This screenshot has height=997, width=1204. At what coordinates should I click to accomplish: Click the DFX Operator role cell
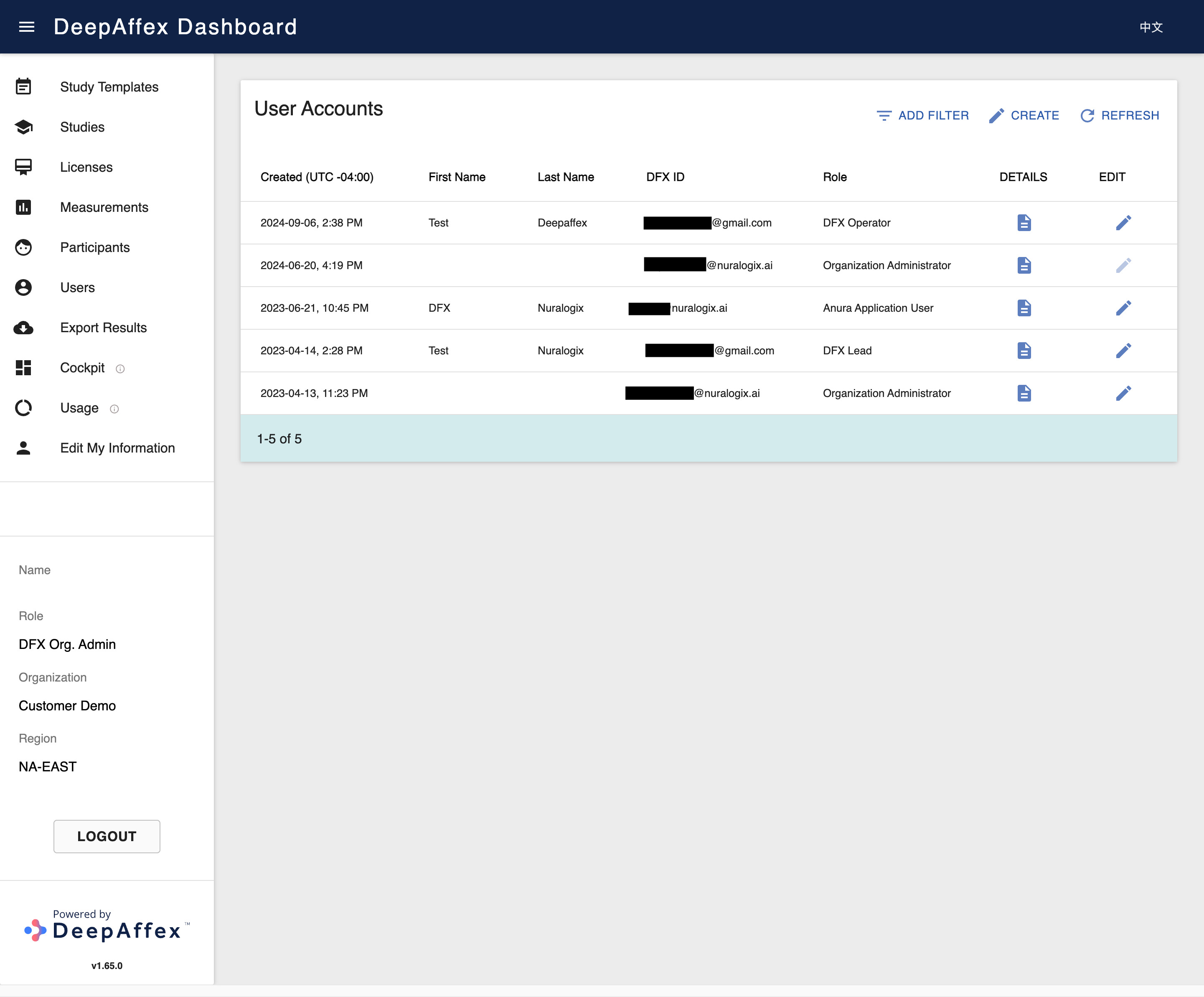[856, 222]
